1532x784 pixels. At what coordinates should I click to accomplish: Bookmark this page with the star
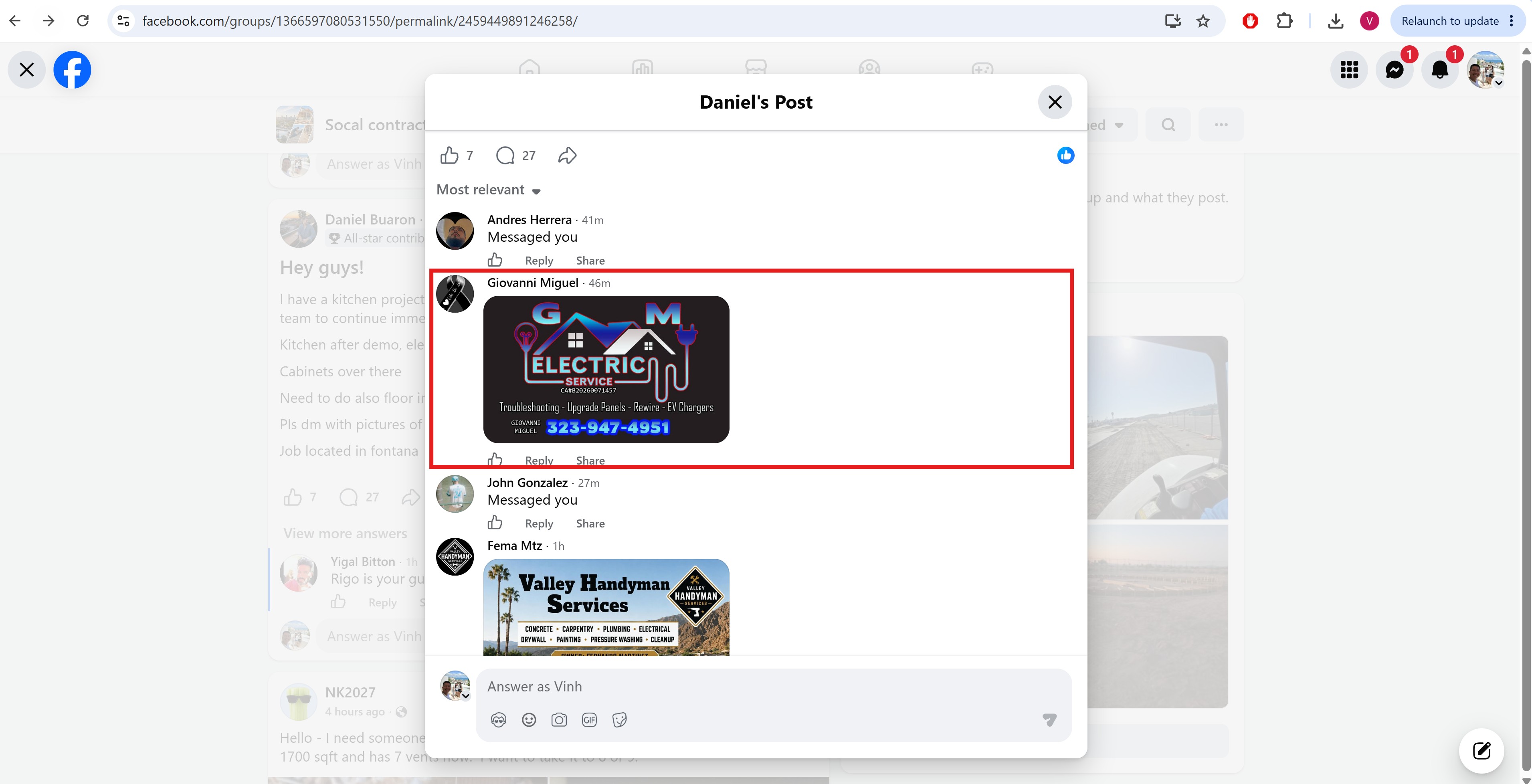click(x=1203, y=21)
